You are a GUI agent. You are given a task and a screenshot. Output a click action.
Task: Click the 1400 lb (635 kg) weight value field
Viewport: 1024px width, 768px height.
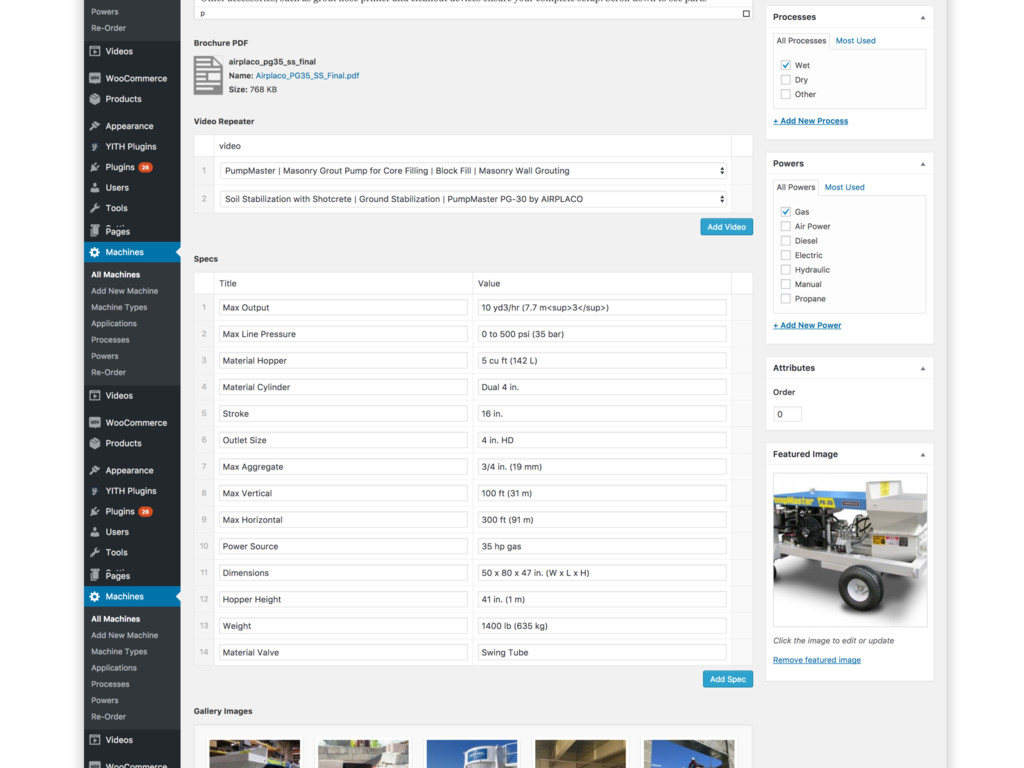pos(601,626)
